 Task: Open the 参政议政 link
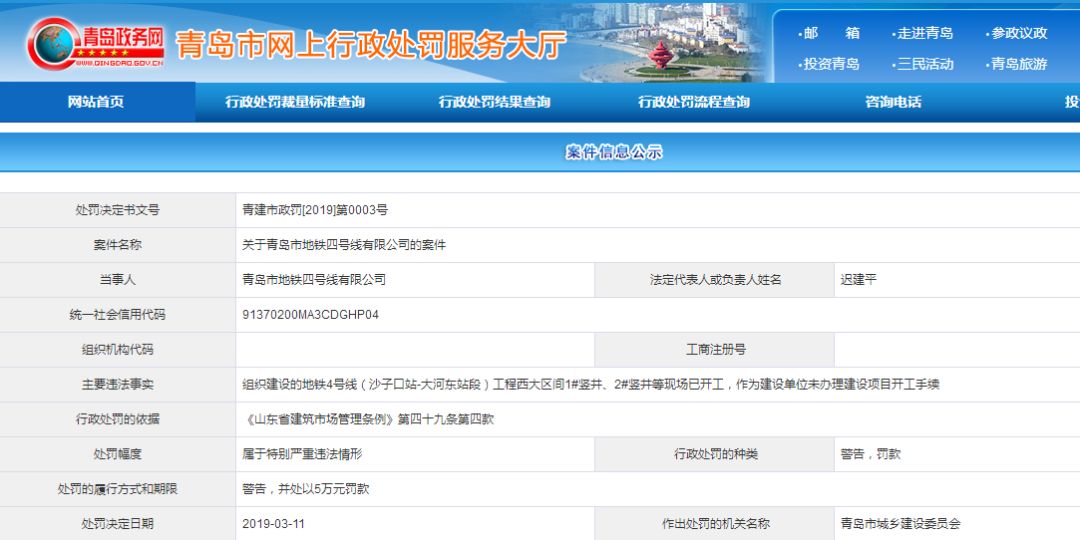[1017, 33]
